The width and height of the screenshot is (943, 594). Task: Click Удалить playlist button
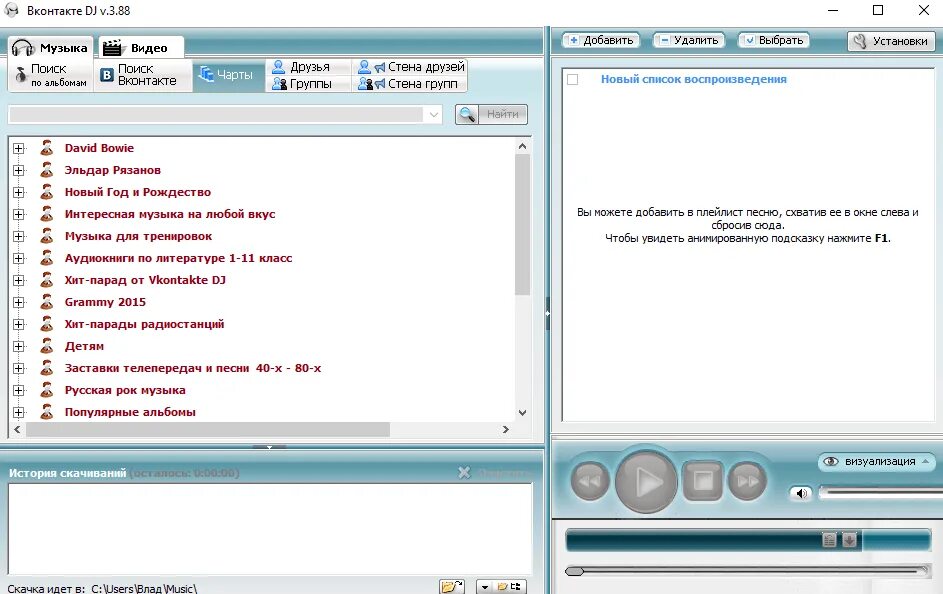pos(689,40)
